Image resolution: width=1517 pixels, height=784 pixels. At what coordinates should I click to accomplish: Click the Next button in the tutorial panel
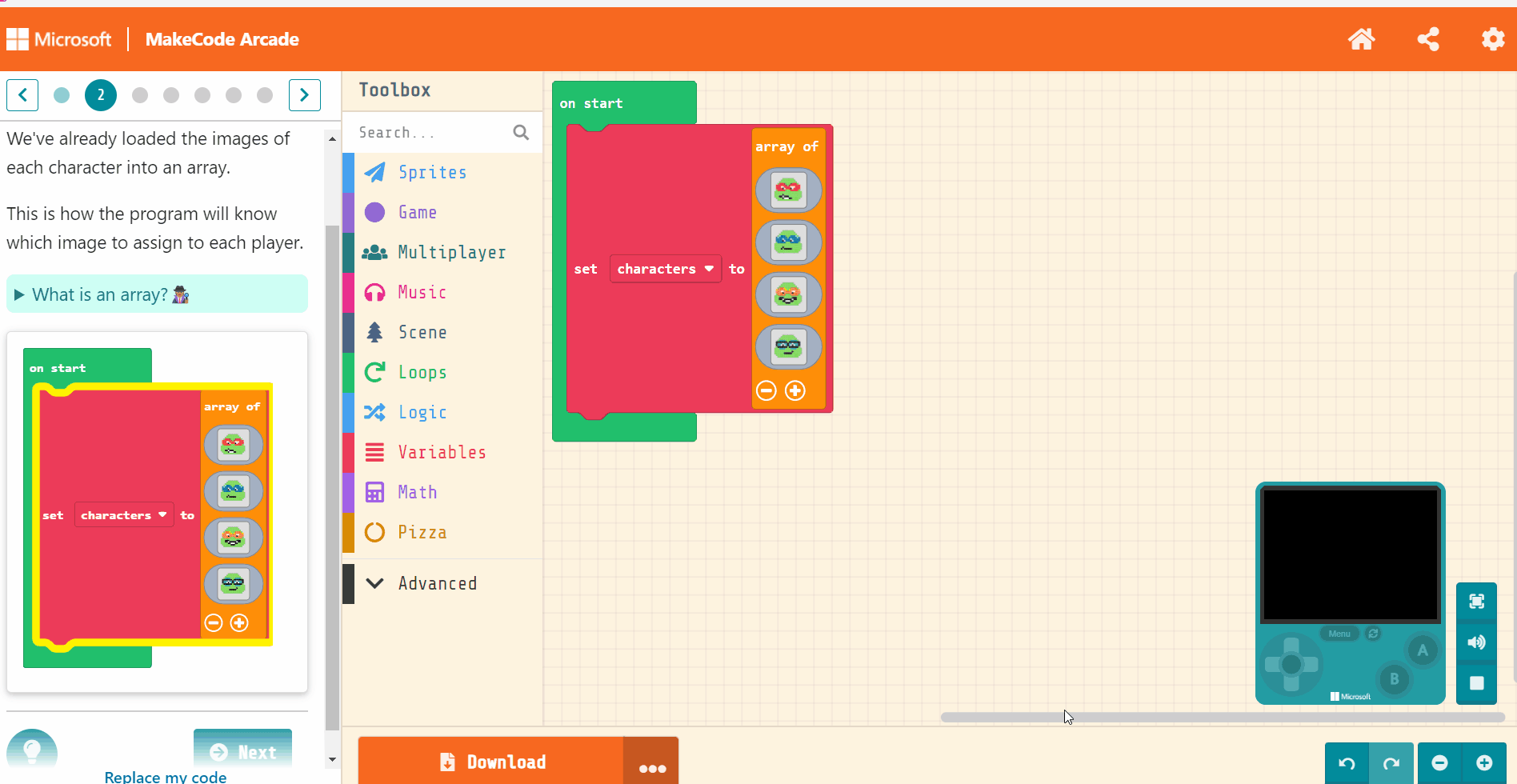[x=242, y=751]
